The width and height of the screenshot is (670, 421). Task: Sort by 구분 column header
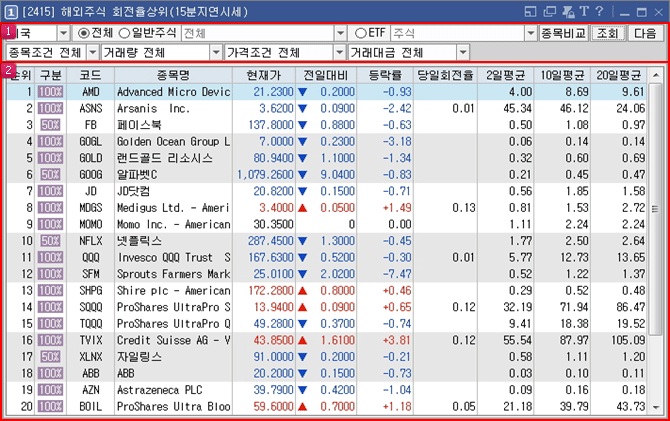[x=50, y=76]
